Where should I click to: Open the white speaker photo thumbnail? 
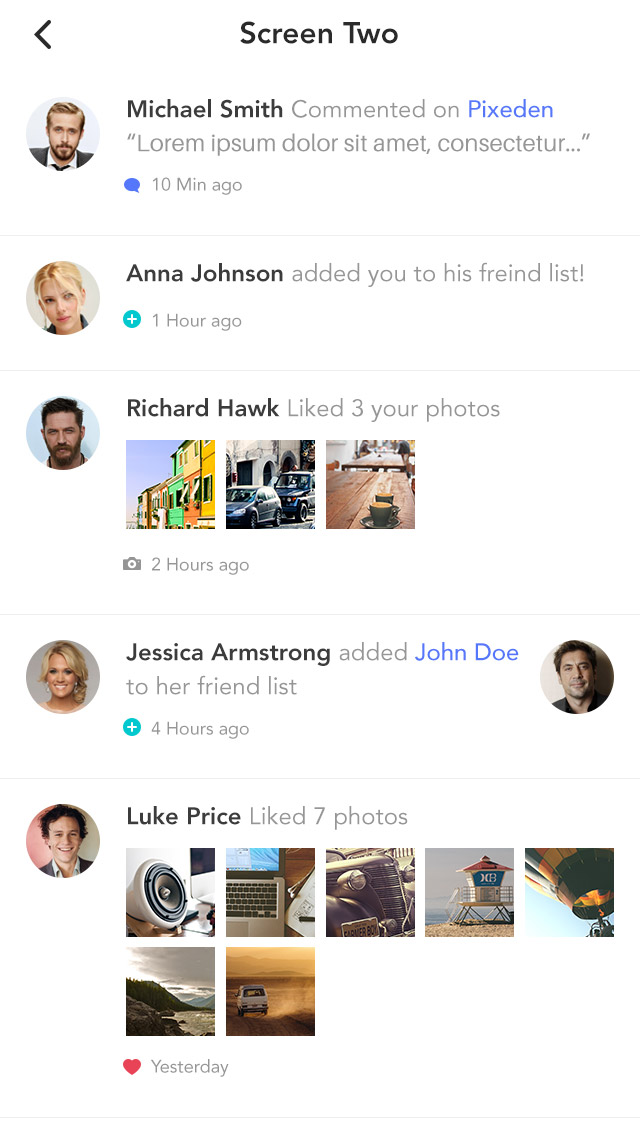[x=170, y=892]
